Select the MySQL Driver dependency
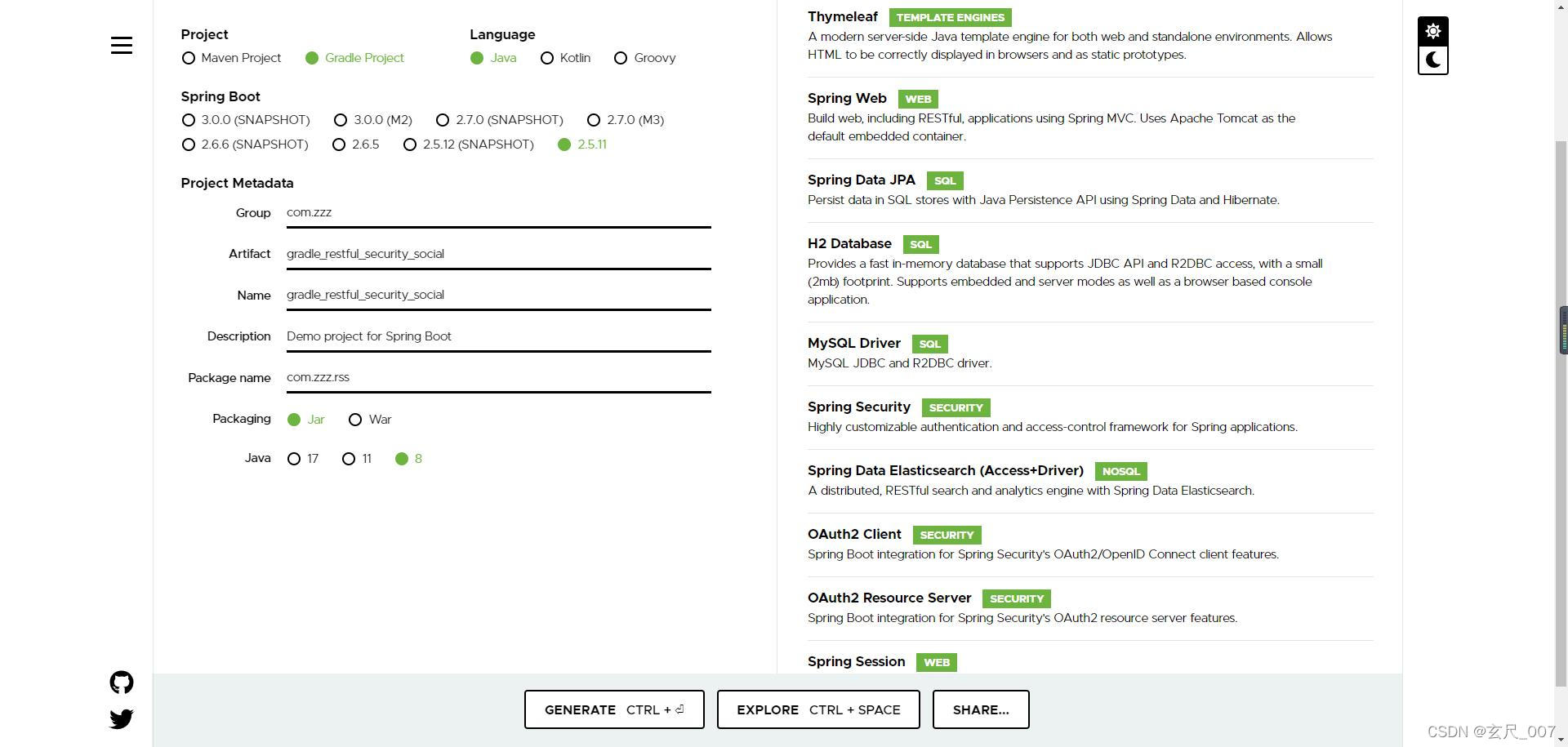 click(1090, 353)
